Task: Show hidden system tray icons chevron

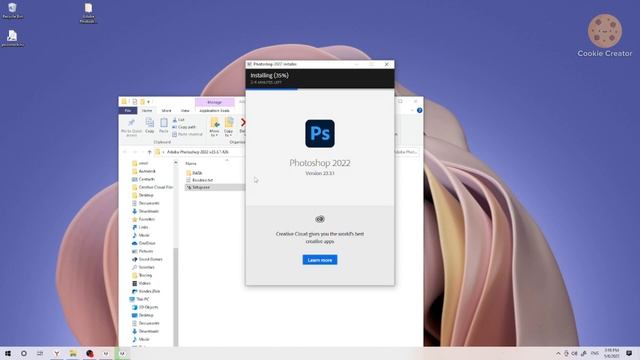Action: (558, 353)
